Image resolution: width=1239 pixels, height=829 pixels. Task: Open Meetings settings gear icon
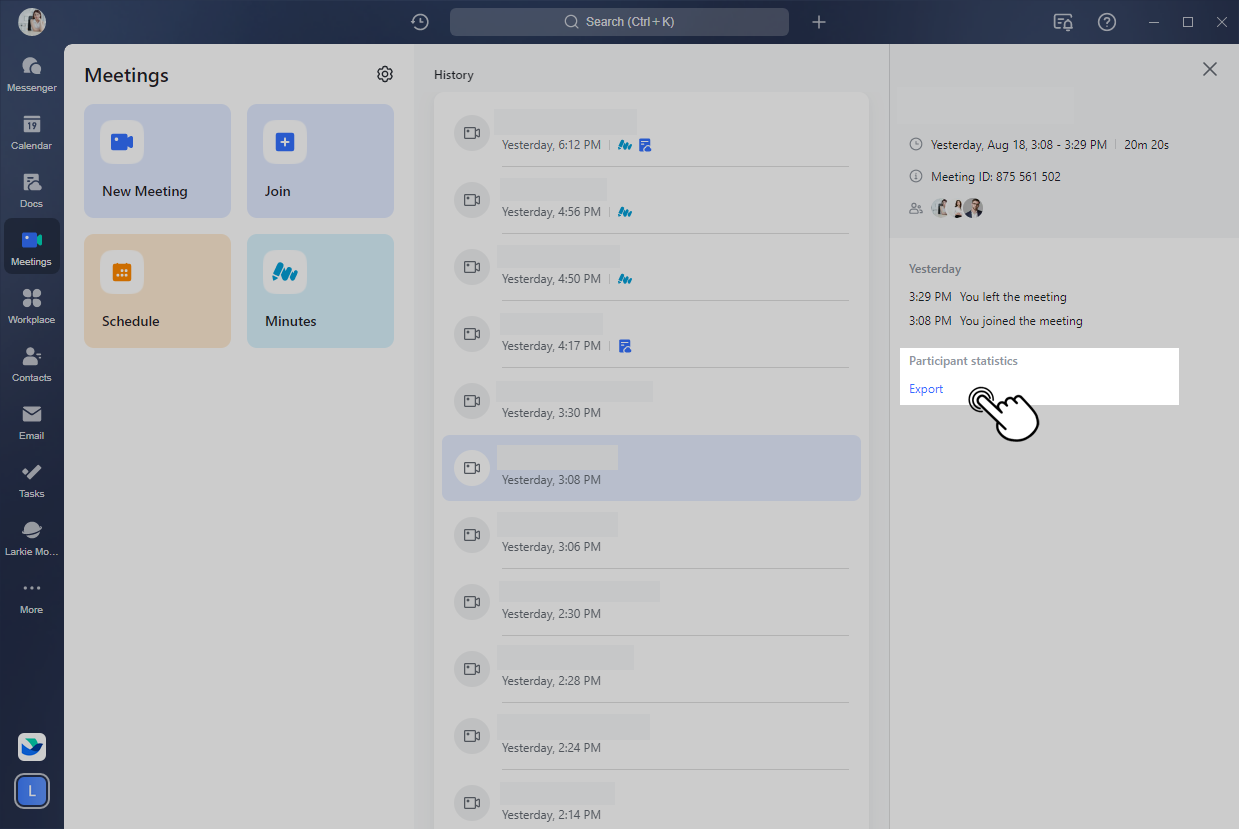pos(385,74)
